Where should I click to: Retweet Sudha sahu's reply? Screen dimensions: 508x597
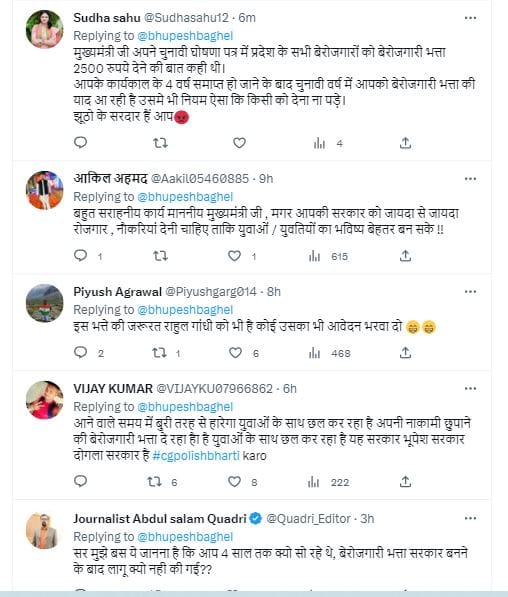point(160,143)
